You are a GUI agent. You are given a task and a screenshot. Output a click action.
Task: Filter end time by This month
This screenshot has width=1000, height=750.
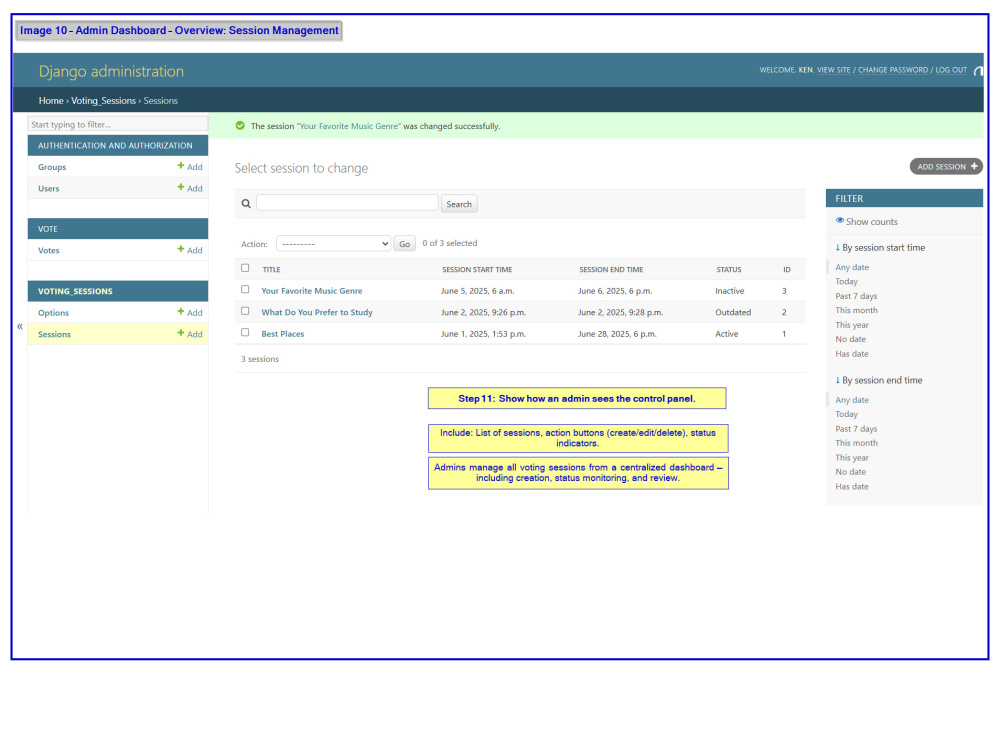tap(857, 443)
